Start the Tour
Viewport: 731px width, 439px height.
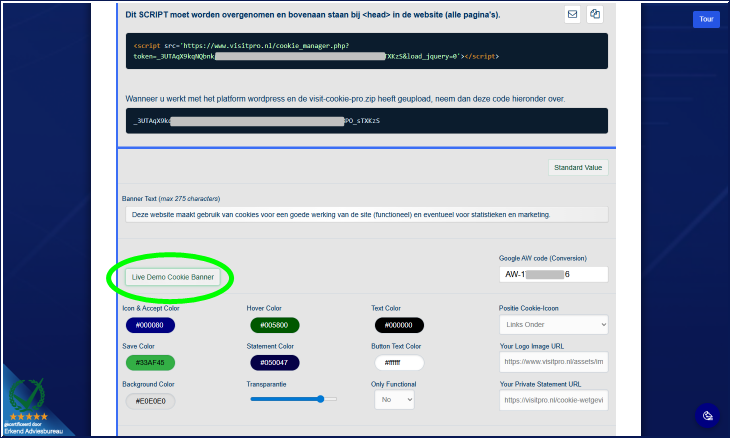(x=706, y=19)
